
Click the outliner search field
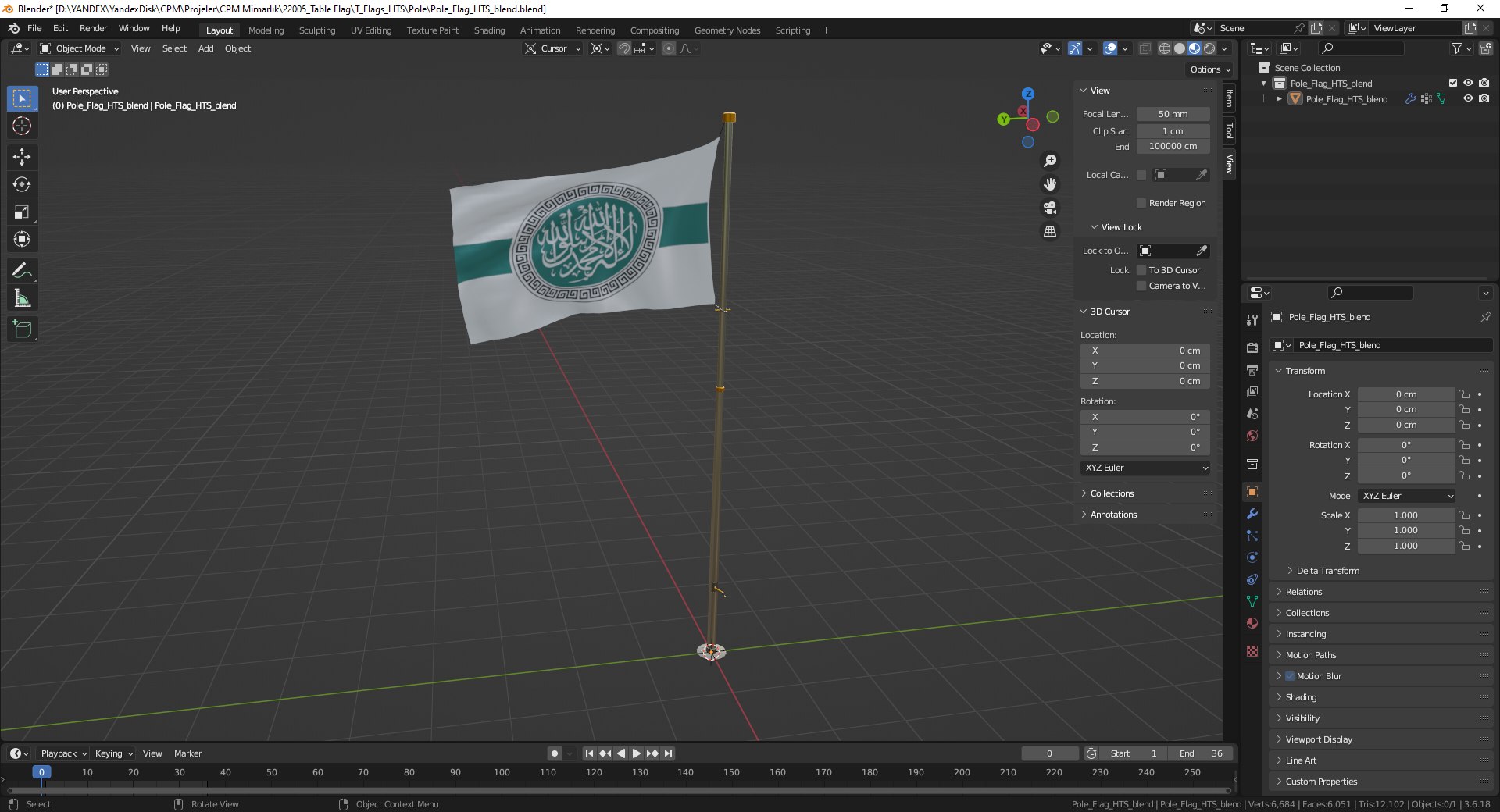[x=1361, y=48]
